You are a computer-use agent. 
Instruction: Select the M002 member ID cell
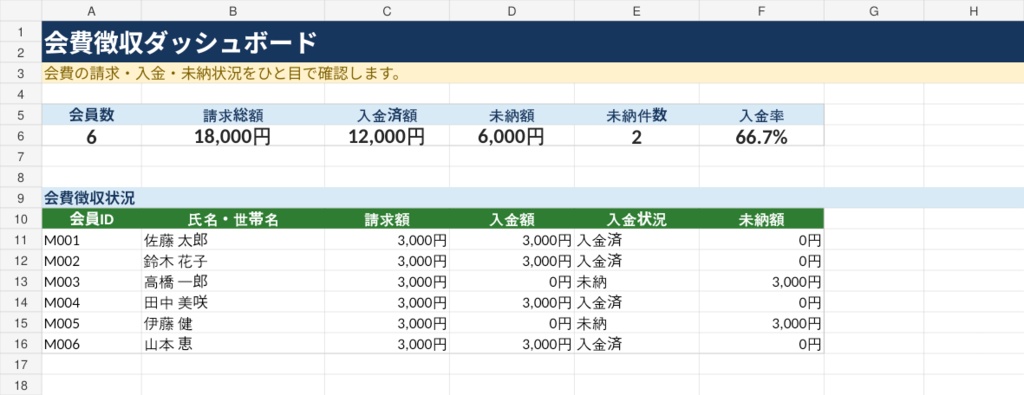(91, 261)
